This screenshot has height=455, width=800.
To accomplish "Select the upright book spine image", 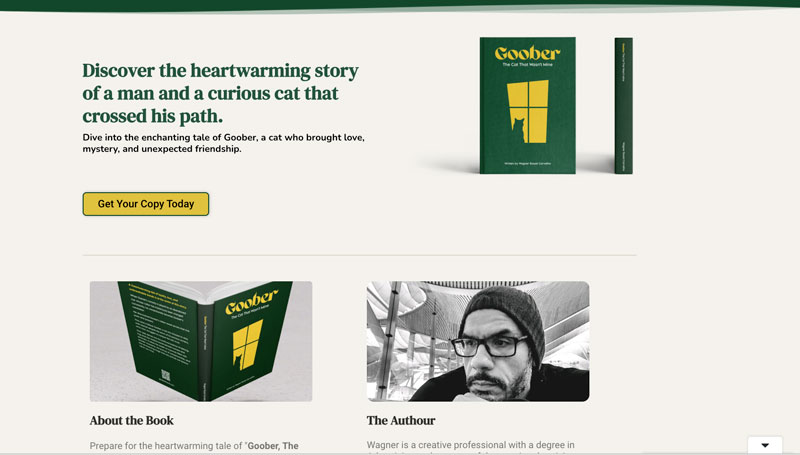I will point(623,106).
